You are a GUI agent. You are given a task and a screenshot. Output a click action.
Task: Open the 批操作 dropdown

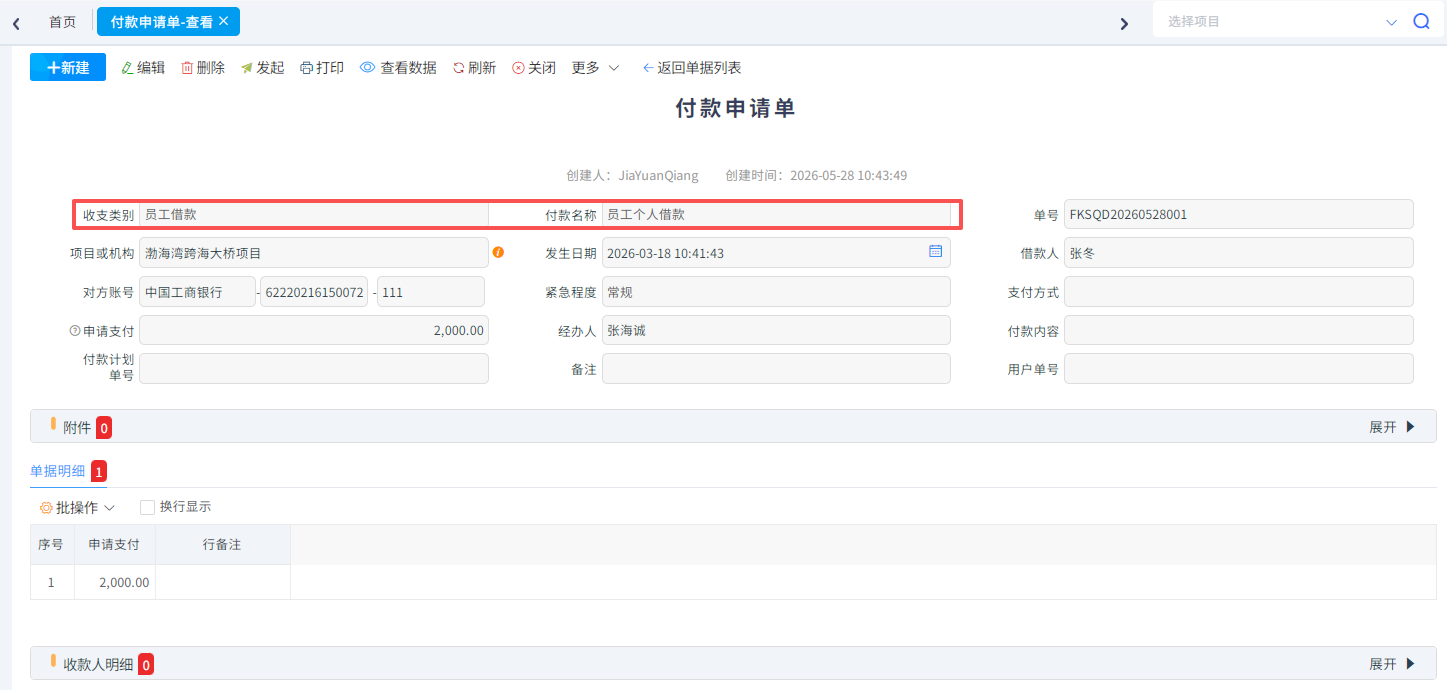(77, 507)
